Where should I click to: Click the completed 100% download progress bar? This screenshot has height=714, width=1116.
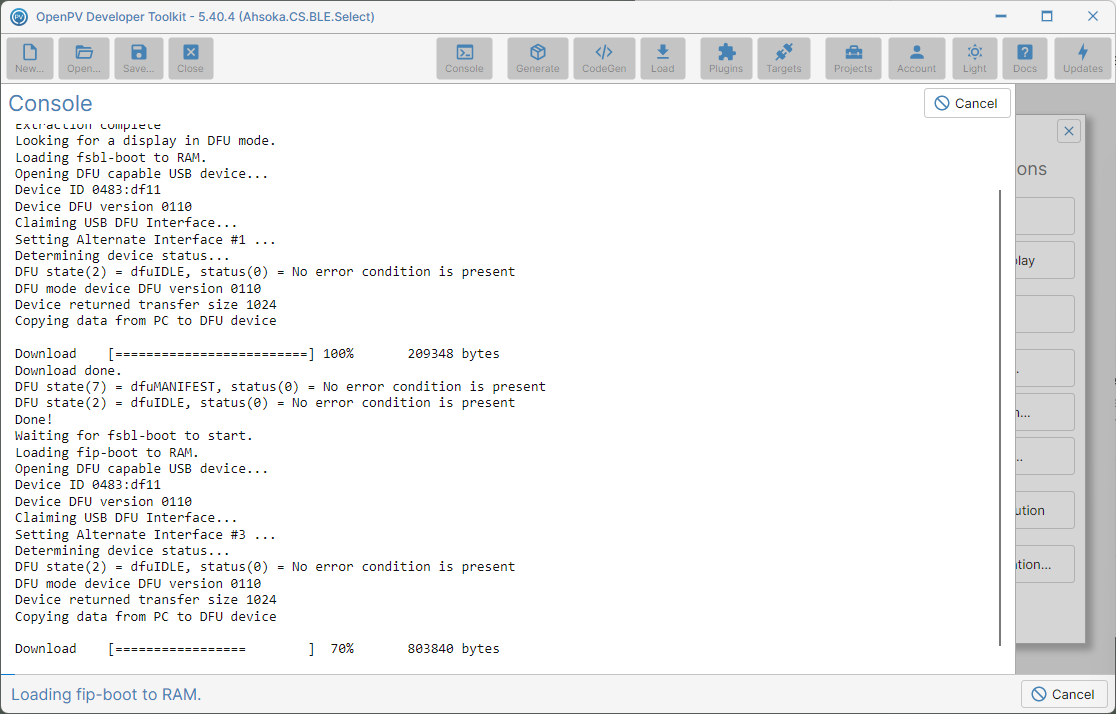211,354
